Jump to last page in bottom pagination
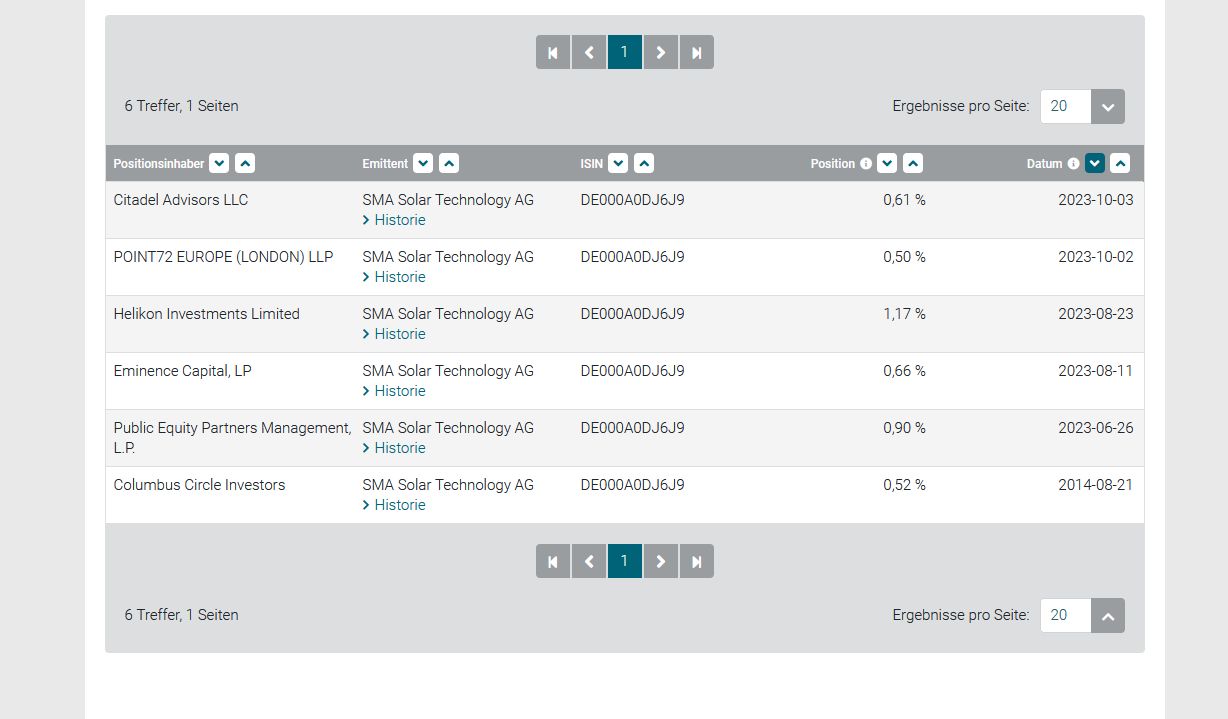1228x719 pixels. pos(697,561)
